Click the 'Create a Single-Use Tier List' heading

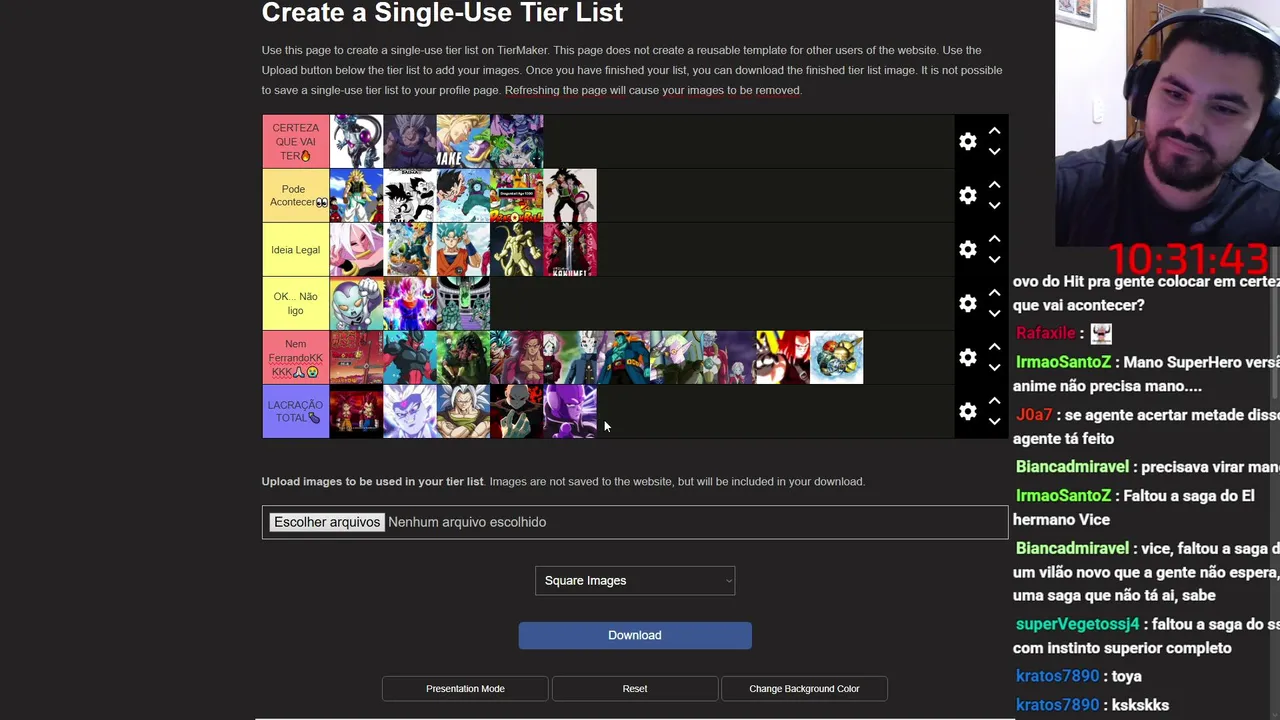[x=442, y=13]
